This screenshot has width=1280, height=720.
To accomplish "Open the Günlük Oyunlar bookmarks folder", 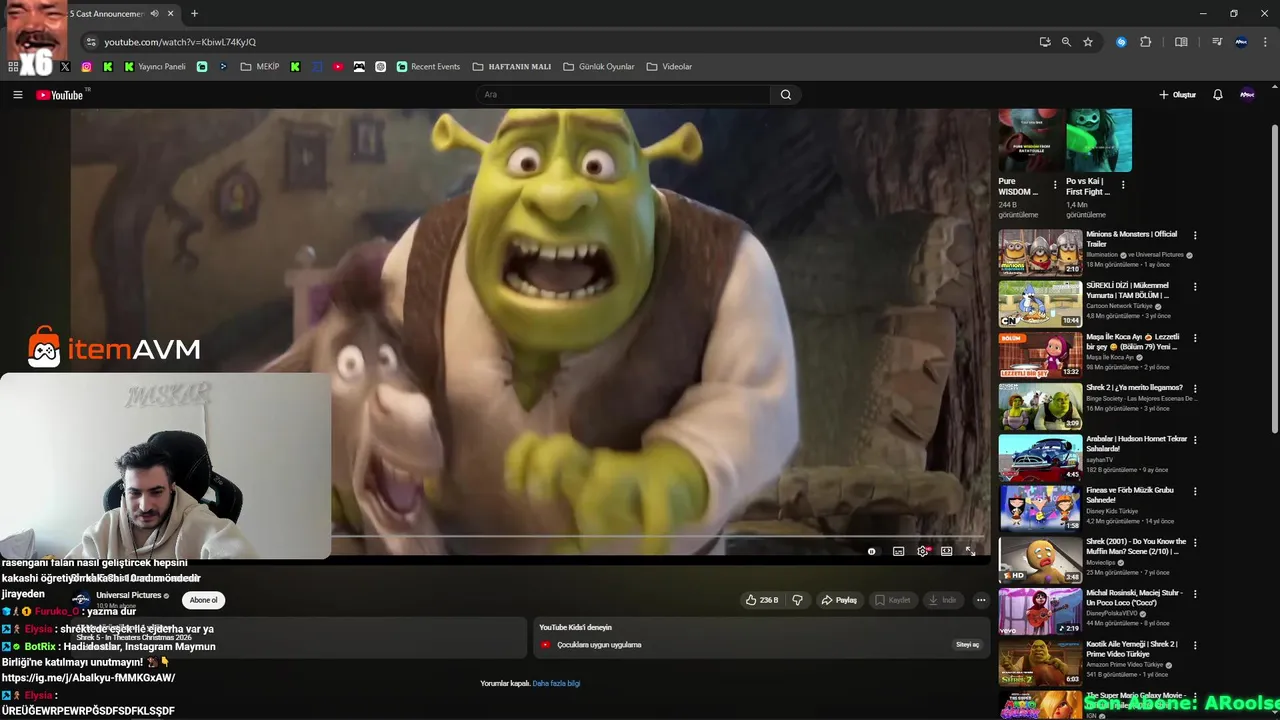I will pyautogui.click(x=599, y=67).
